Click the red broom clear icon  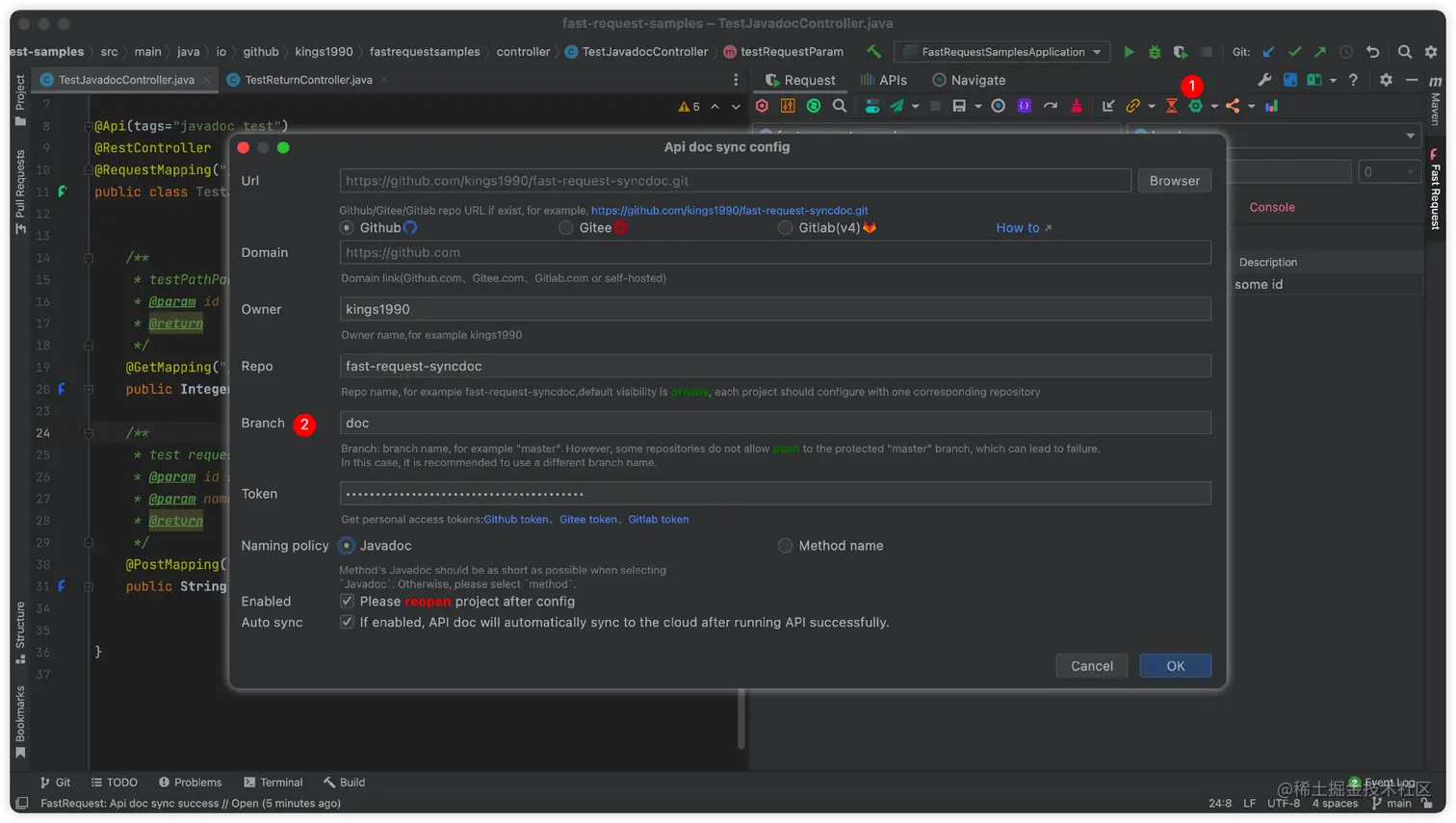tap(1077, 106)
